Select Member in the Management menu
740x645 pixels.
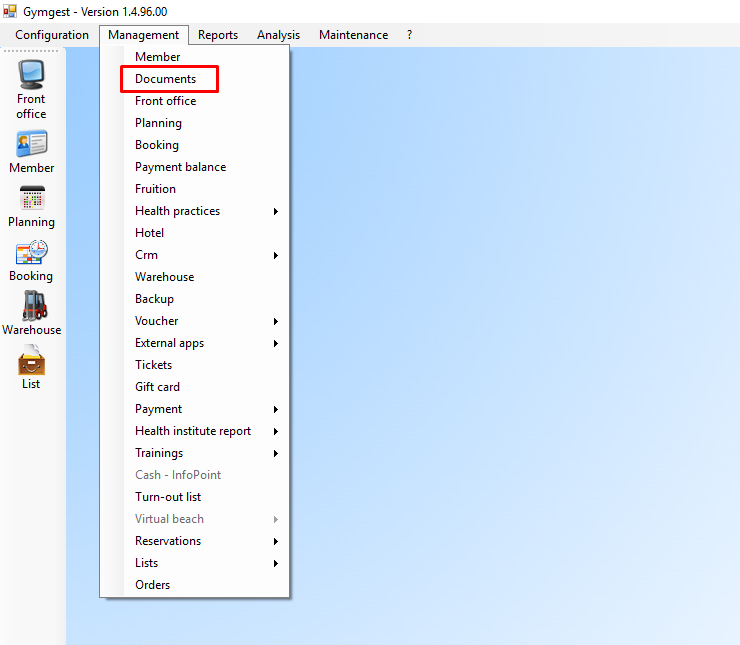click(194, 57)
